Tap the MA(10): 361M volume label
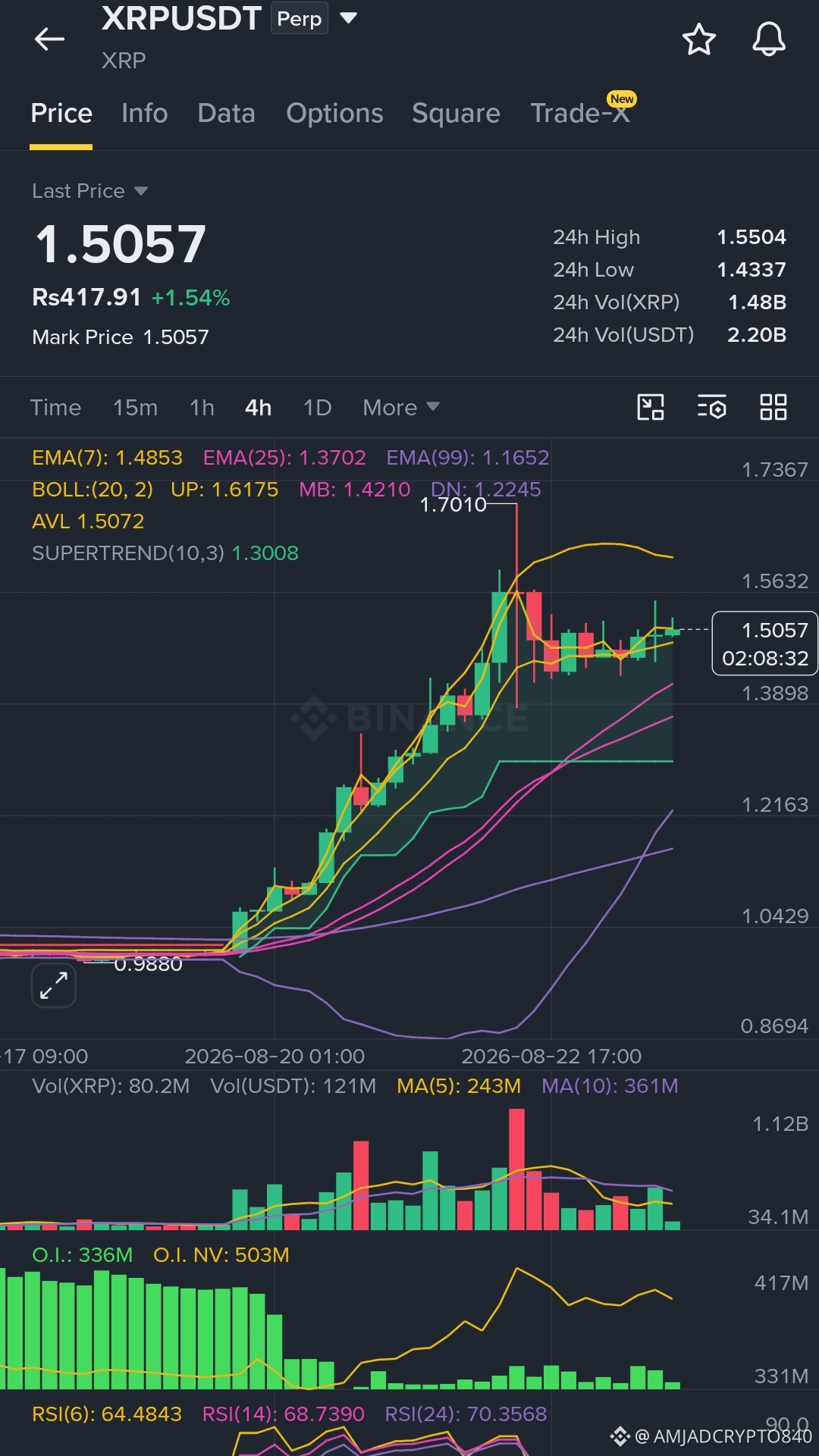The width and height of the screenshot is (819, 1456). pos(610,1086)
